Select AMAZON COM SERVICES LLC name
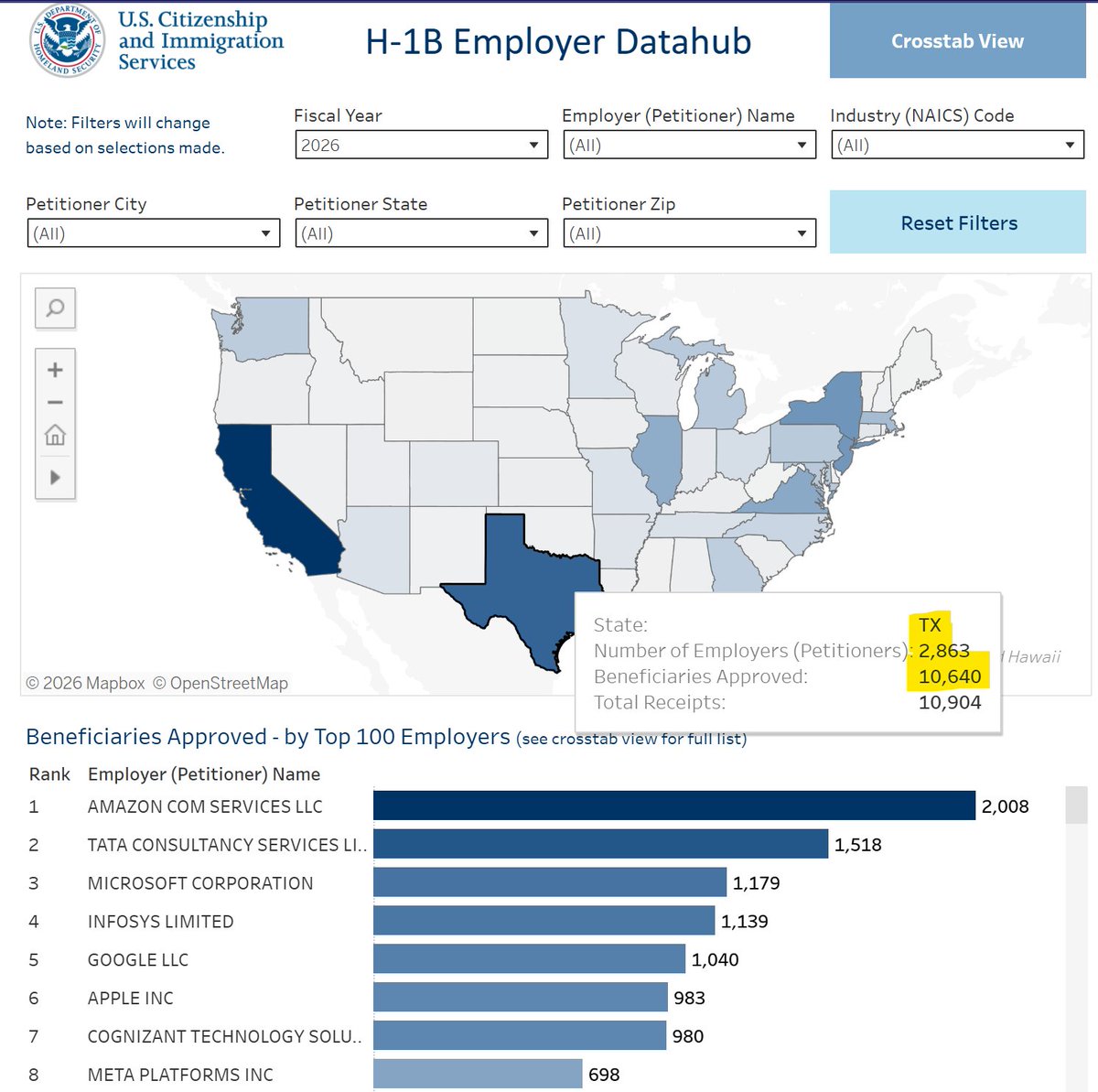This screenshot has width=1098, height=1092. pyautogui.click(x=205, y=806)
